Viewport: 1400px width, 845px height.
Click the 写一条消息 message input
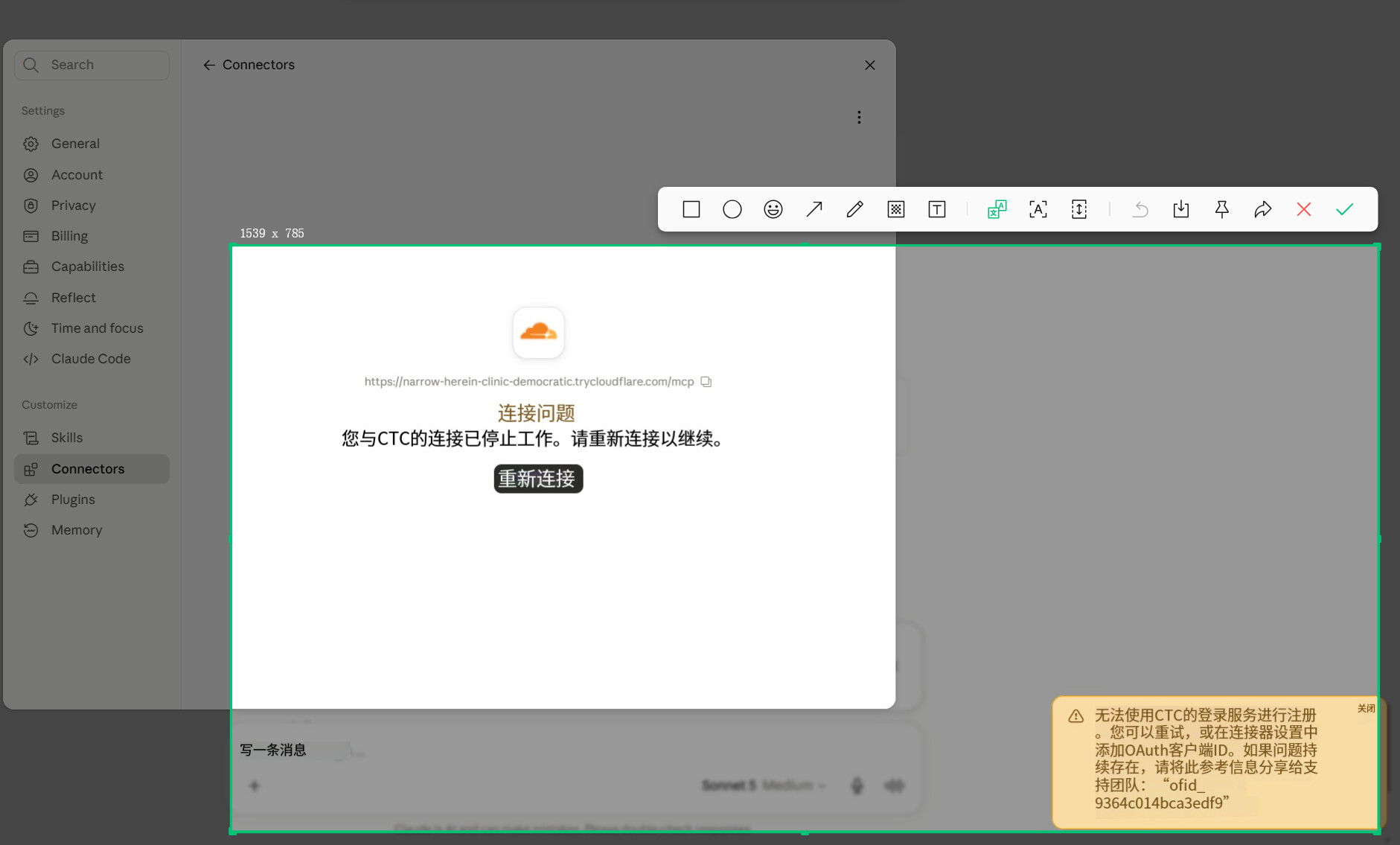point(273,750)
